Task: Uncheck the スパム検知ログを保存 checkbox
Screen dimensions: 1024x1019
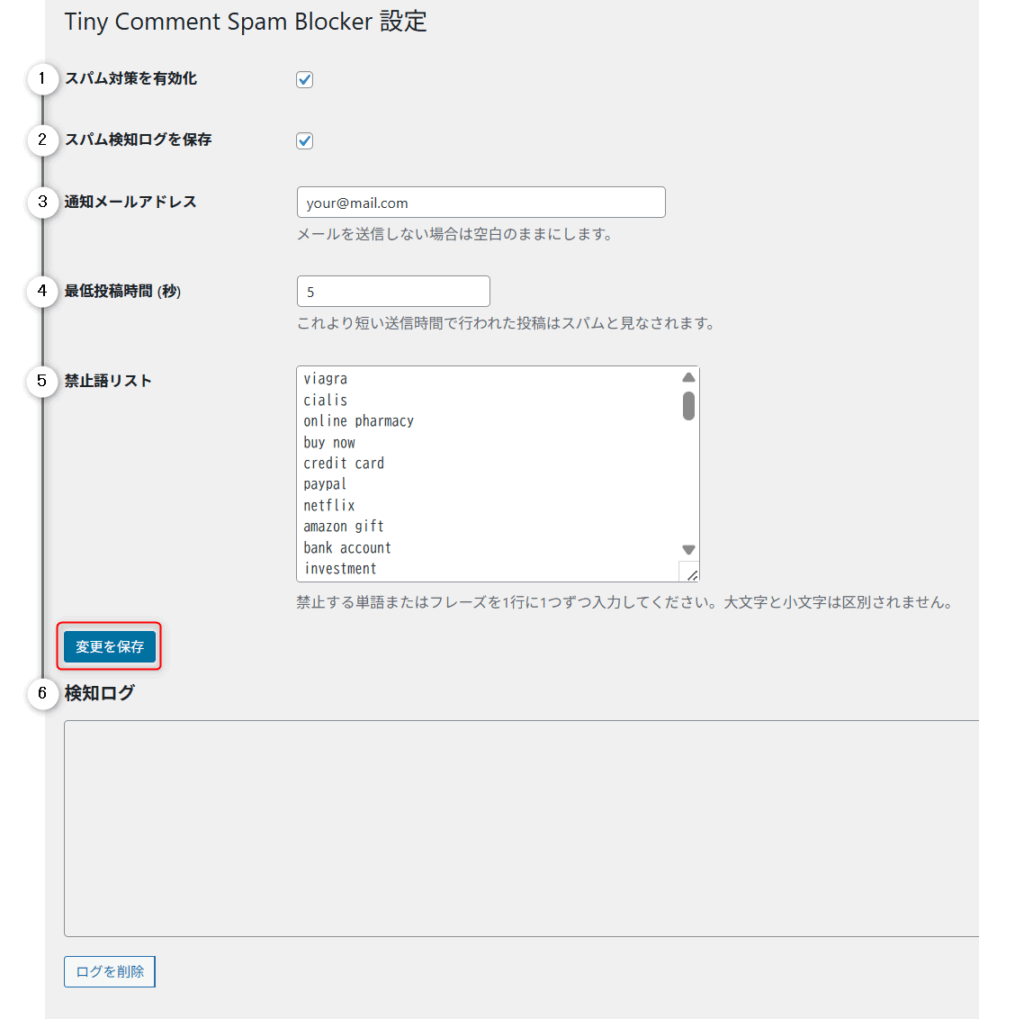Action: [305, 141]
